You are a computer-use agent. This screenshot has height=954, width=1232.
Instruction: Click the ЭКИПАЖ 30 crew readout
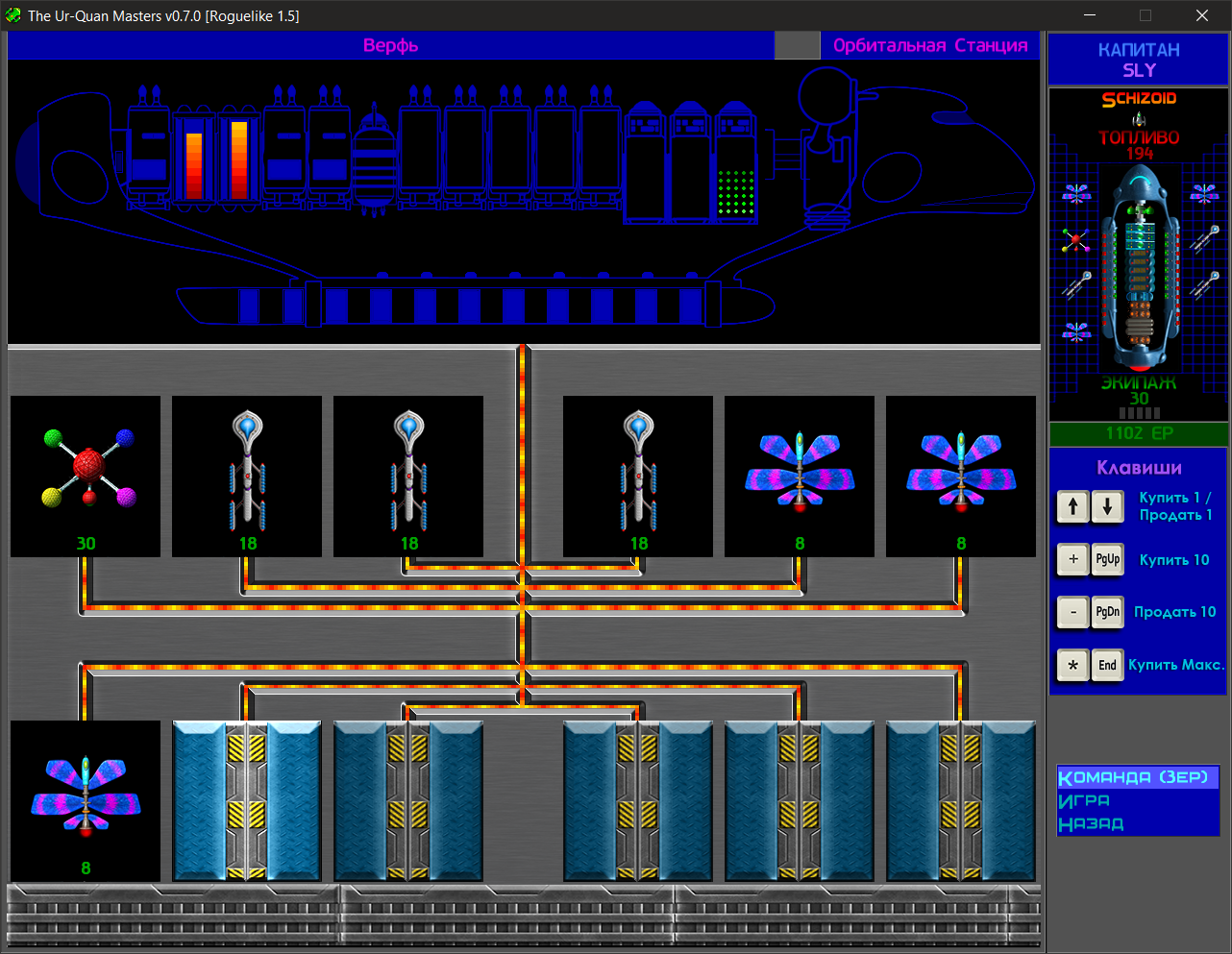pos(1139,390)
